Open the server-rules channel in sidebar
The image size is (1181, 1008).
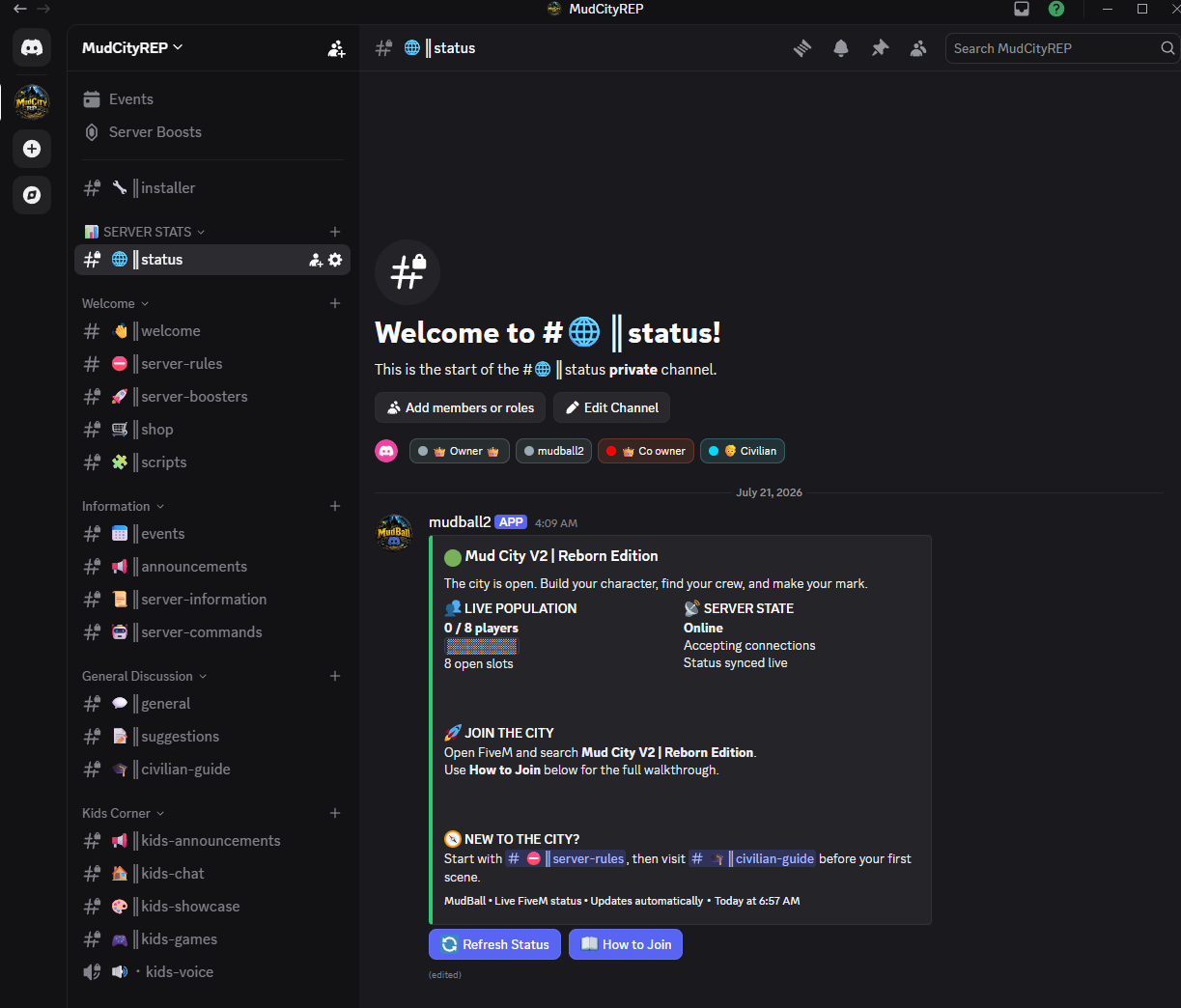[212, 364]
